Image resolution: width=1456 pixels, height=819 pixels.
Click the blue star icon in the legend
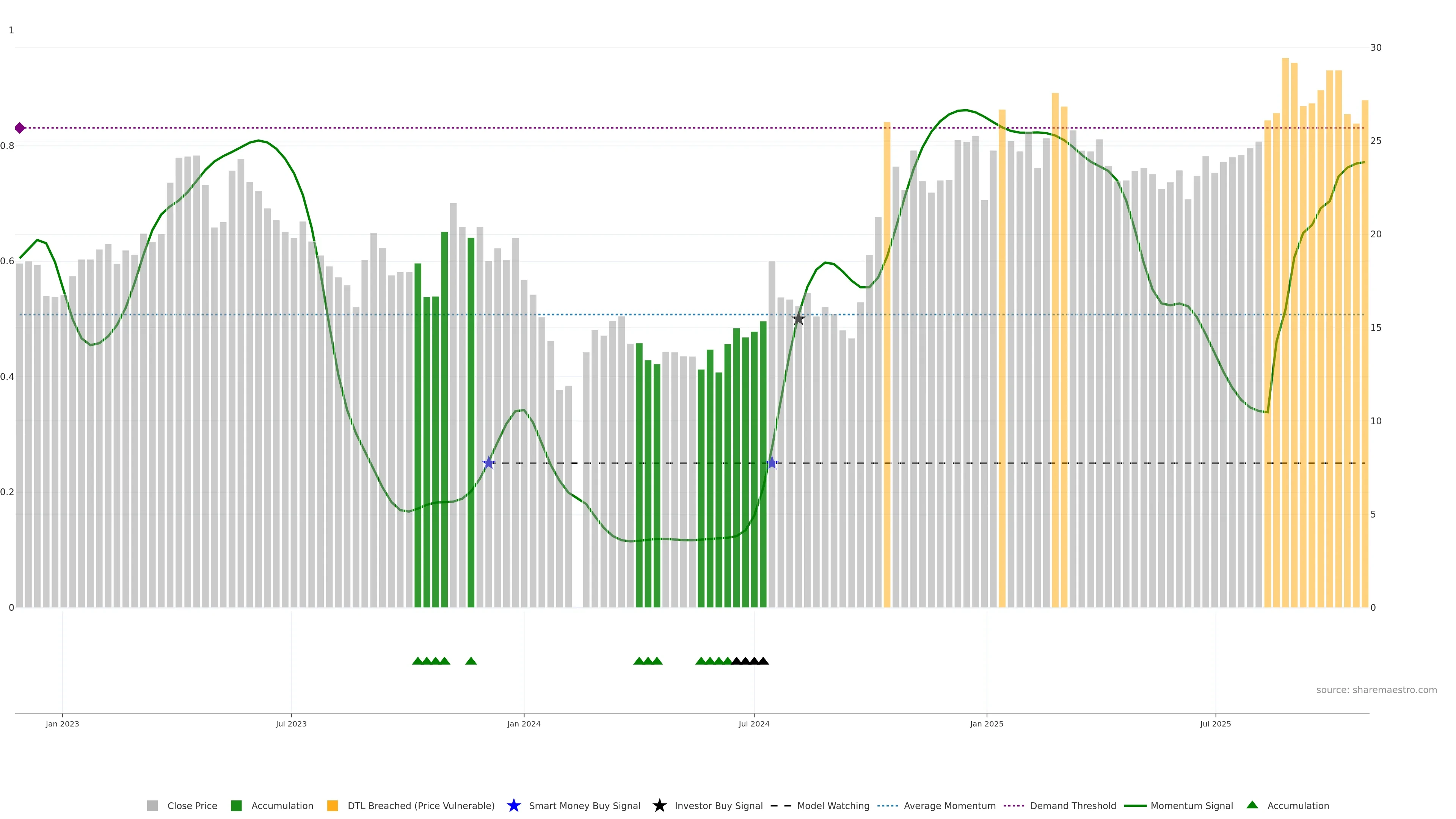[513, 805]
